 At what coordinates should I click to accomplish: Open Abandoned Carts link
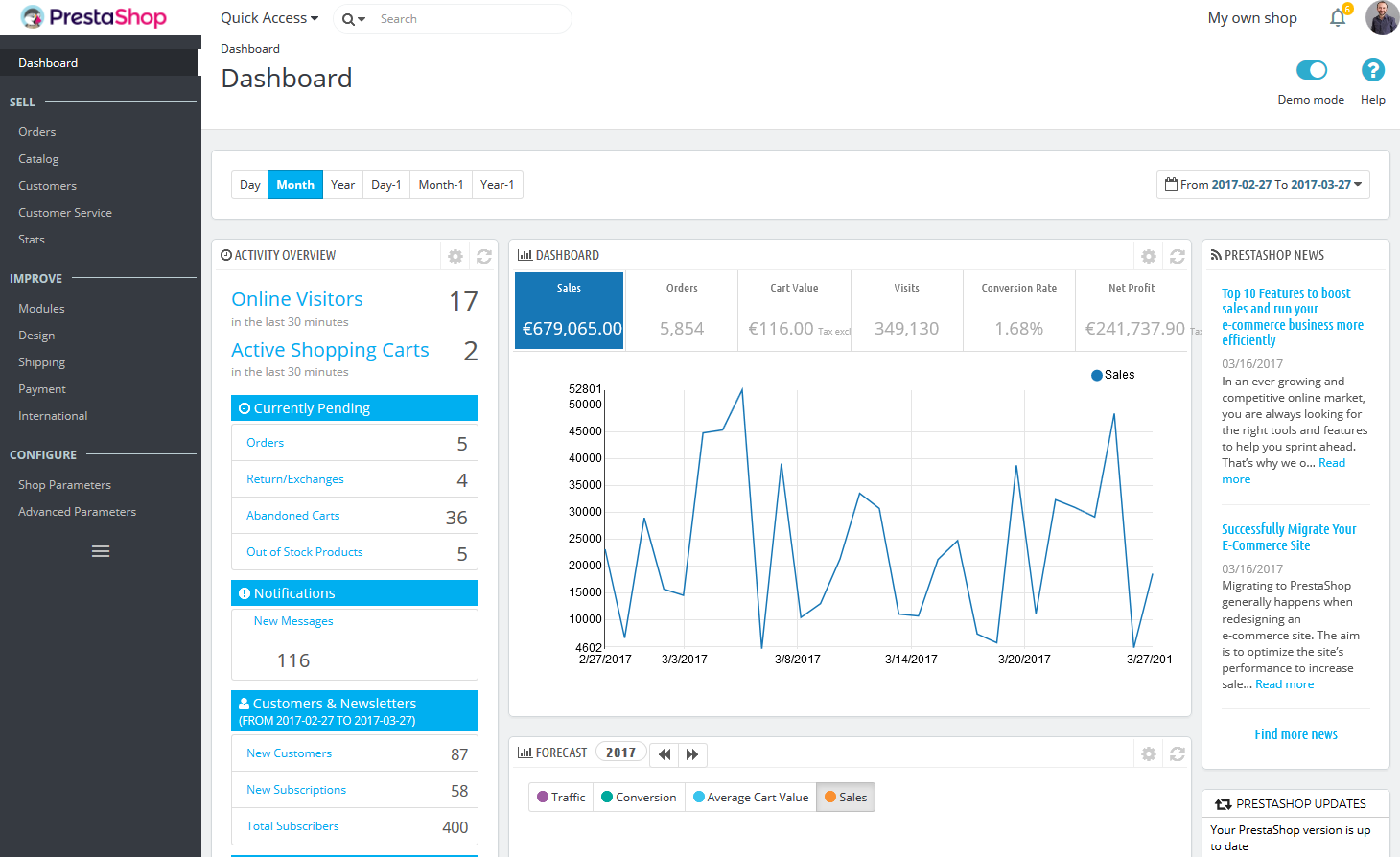293,516
